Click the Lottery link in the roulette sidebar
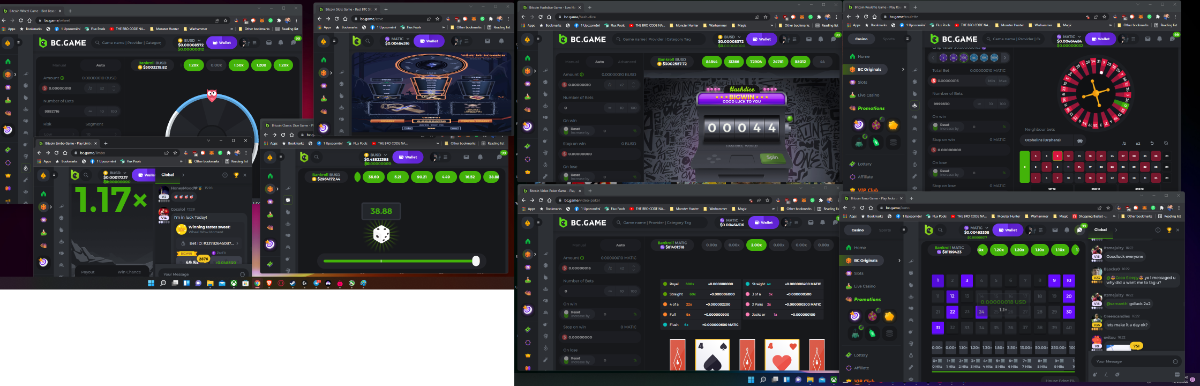Image resolution: width=1200 pixels, height=386 pixels. pyautogui.click(x=865, y=163)
